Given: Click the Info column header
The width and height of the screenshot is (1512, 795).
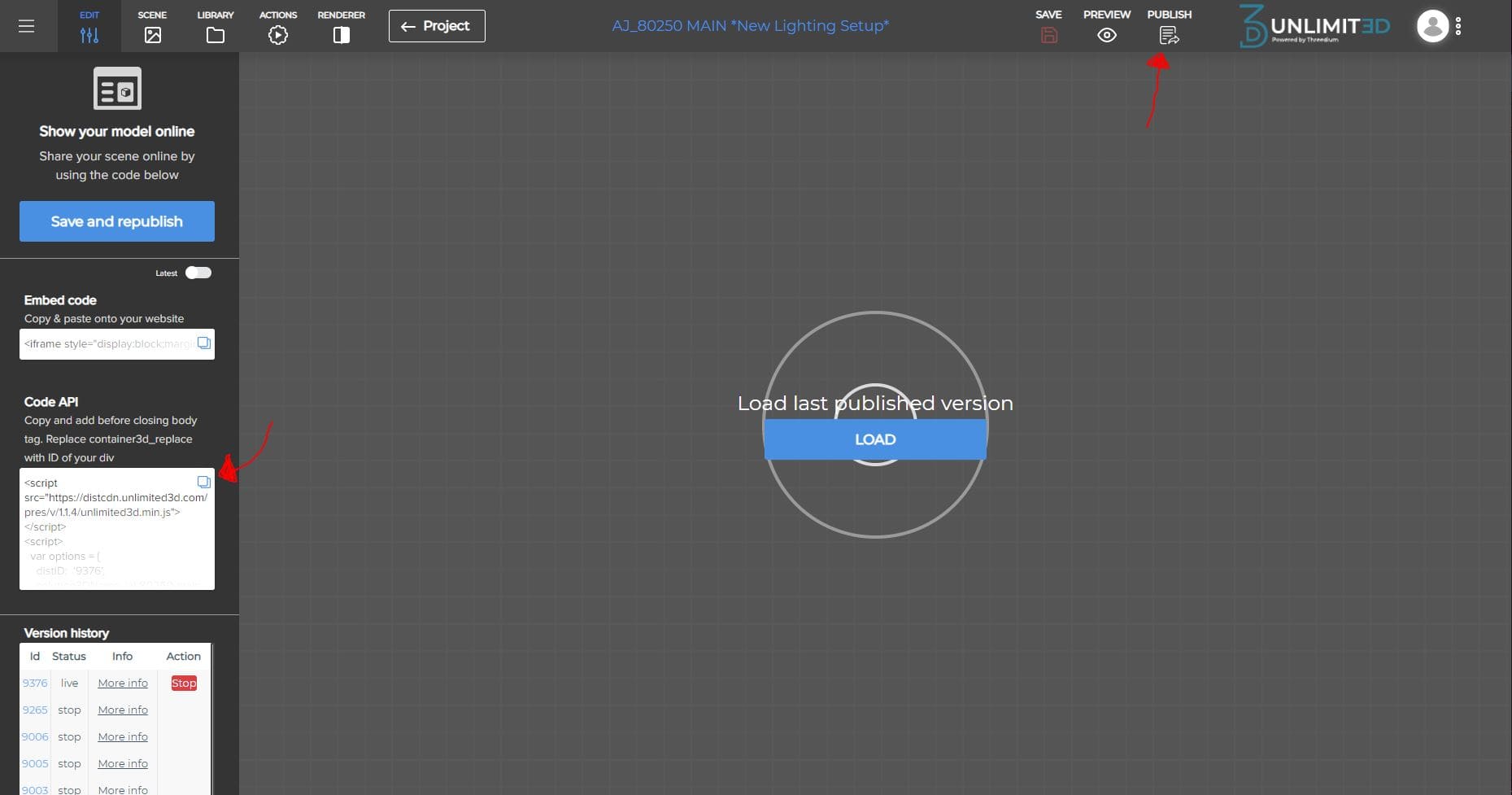Looking at the screenshot, I should point(122,656).
